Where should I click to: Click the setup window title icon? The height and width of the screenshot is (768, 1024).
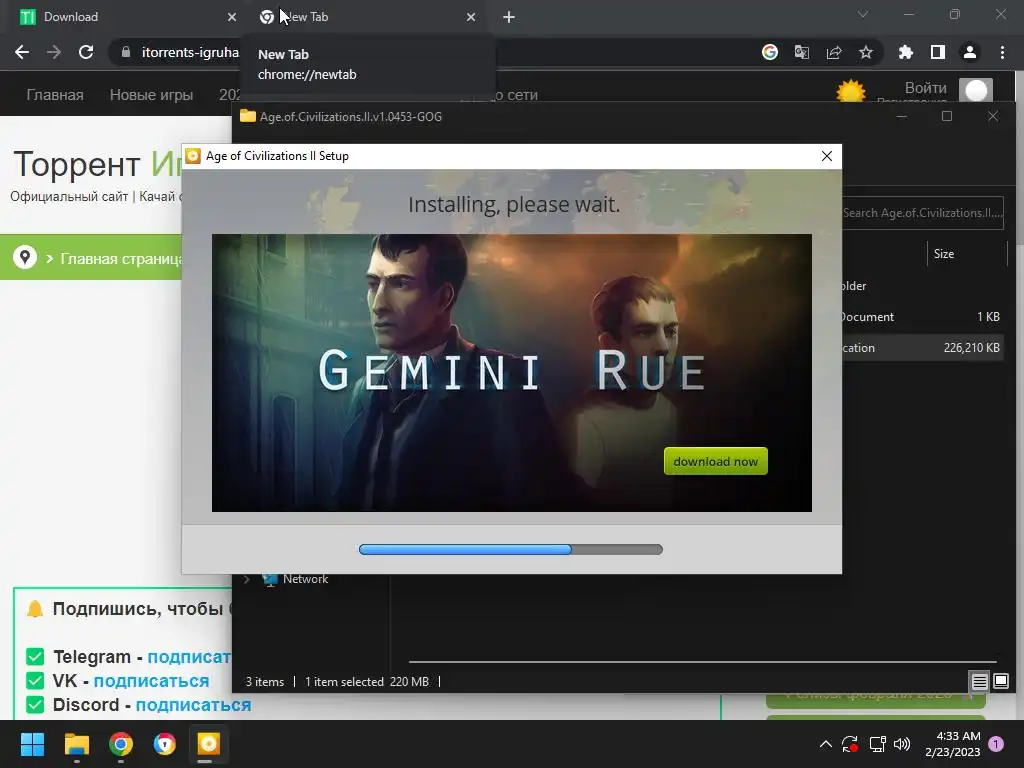coord(193,155)
